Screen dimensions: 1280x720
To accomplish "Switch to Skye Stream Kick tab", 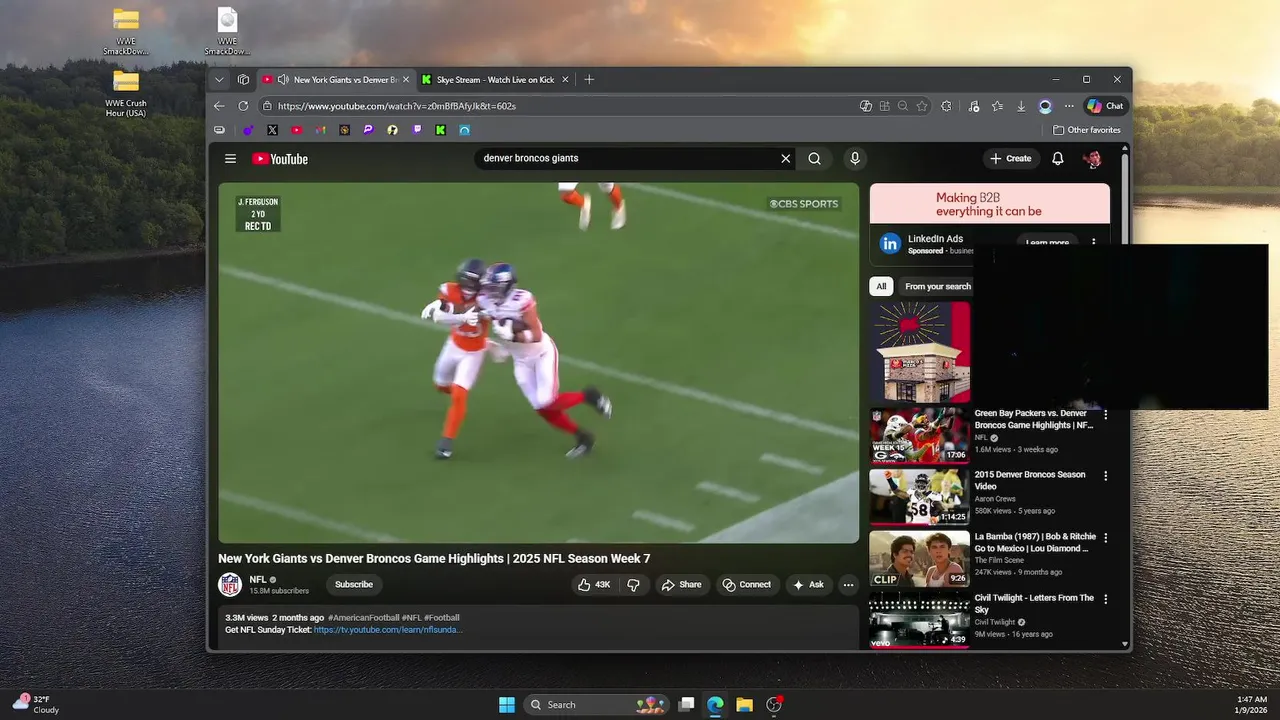I will 495,80.
